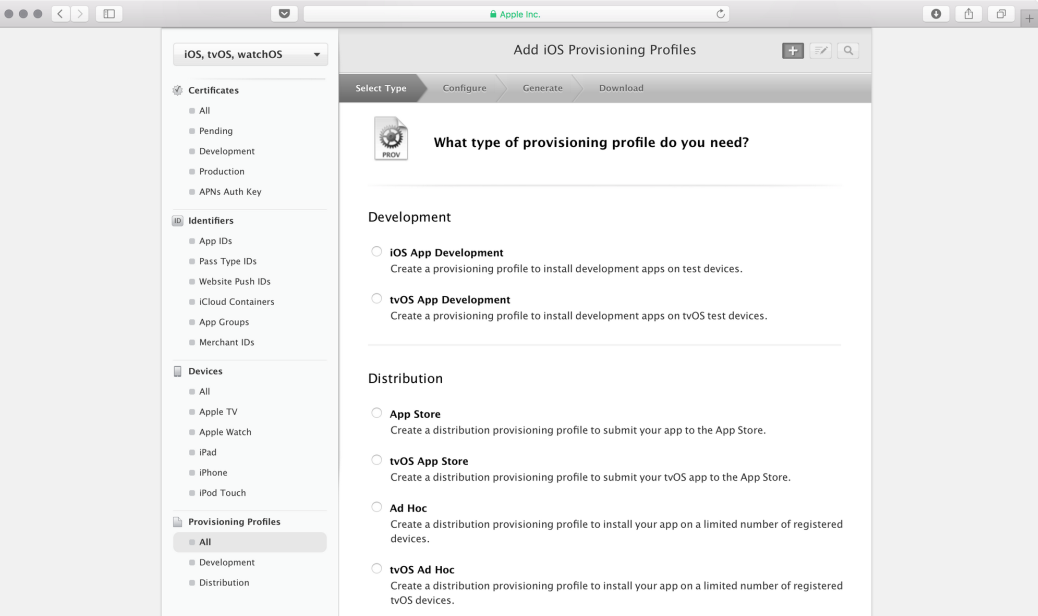
Task: Click the "iOS App Development" option label
Action: [x=447, y=253]
